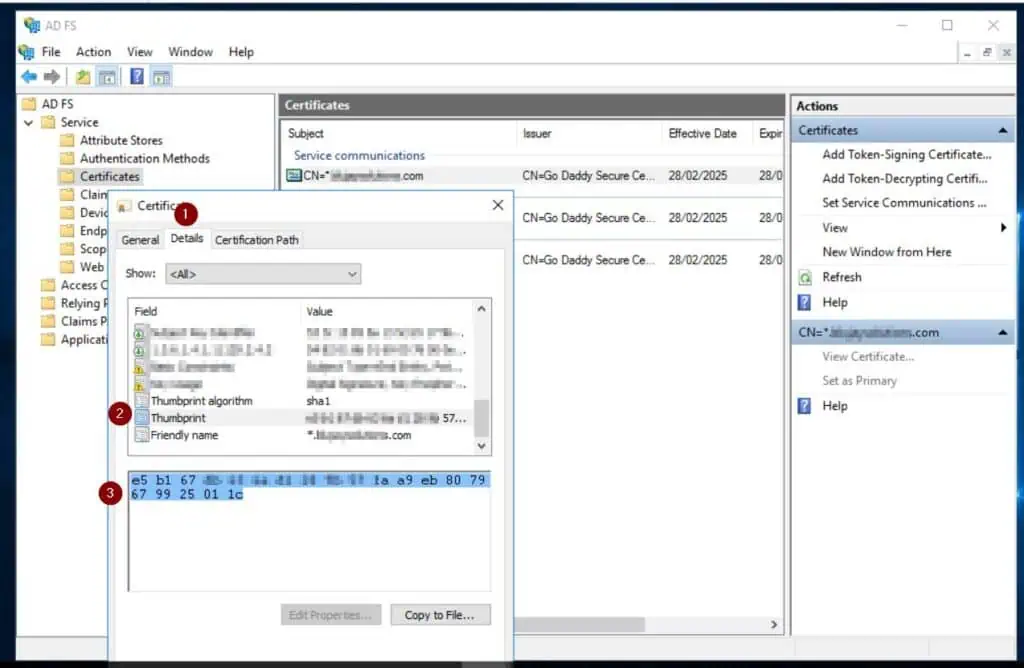Click Set Service Communications action
The image size is (1024, 668).
[904, 203]
